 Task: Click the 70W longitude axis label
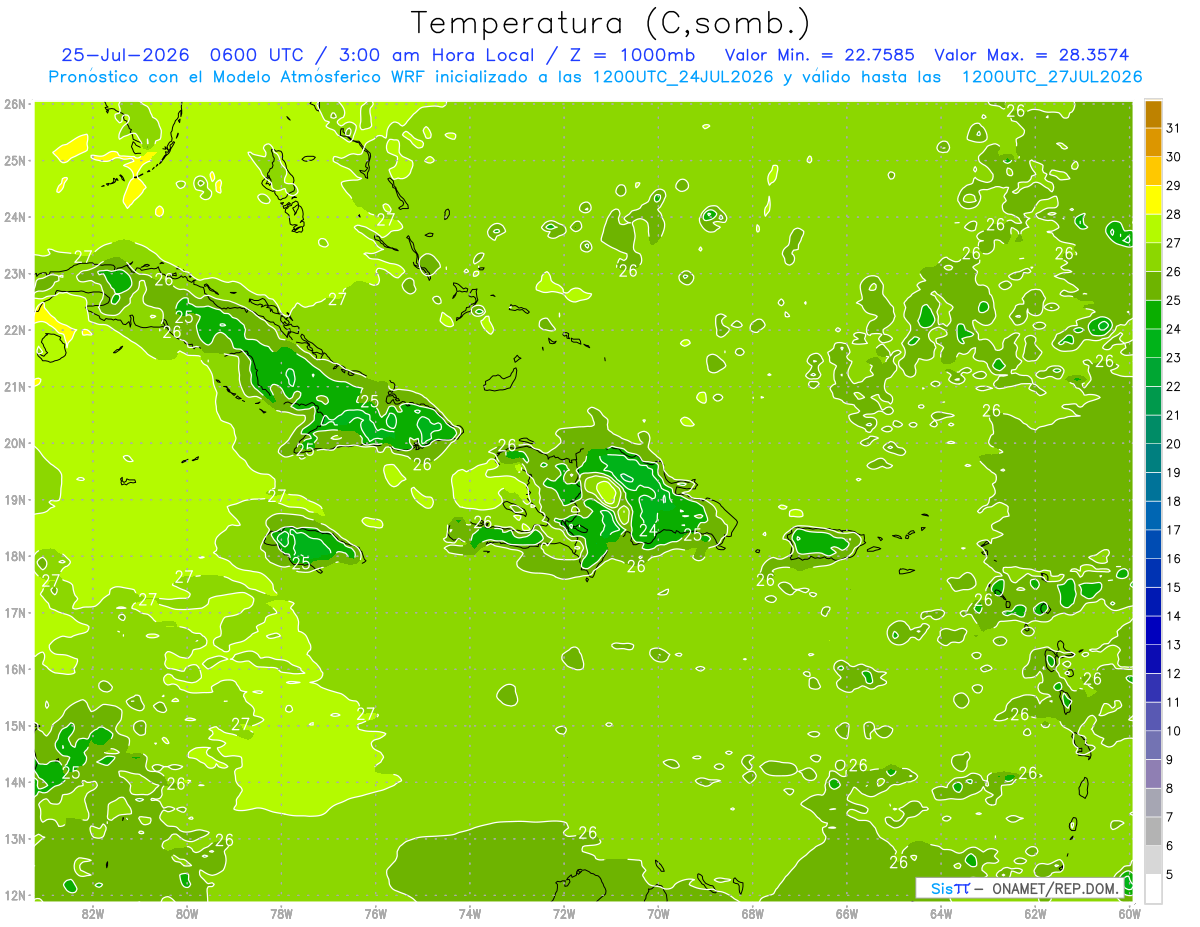coord(658,913)
